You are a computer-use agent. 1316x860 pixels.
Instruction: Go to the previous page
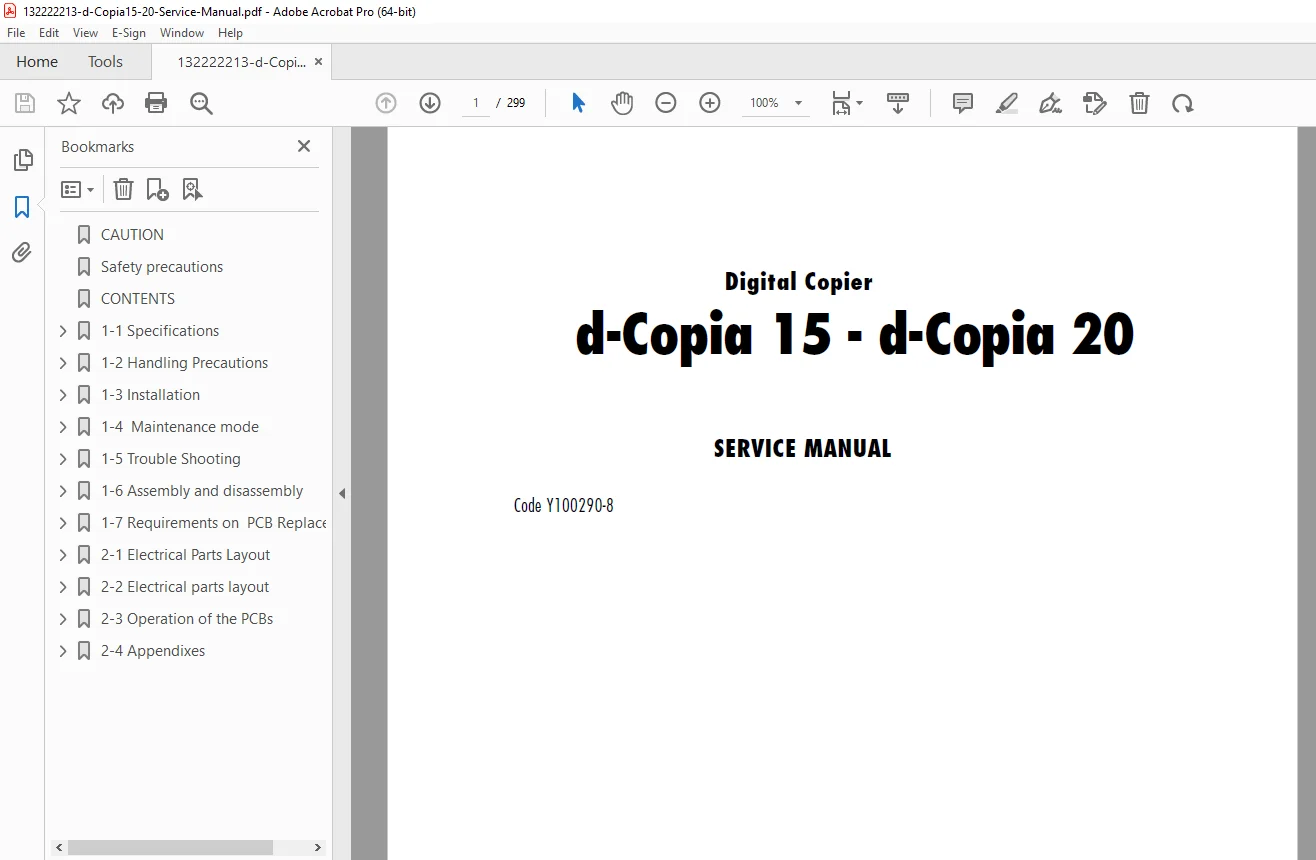386,103
